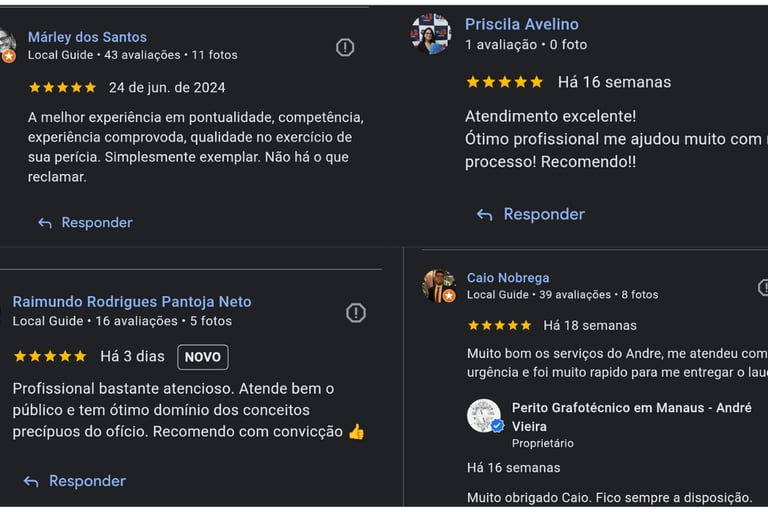Image resolution: width=768 pixels, height=512 pixels.
Task: Click report flag icon on Raimundo Rodrigues review
Action: coord(356,313)
